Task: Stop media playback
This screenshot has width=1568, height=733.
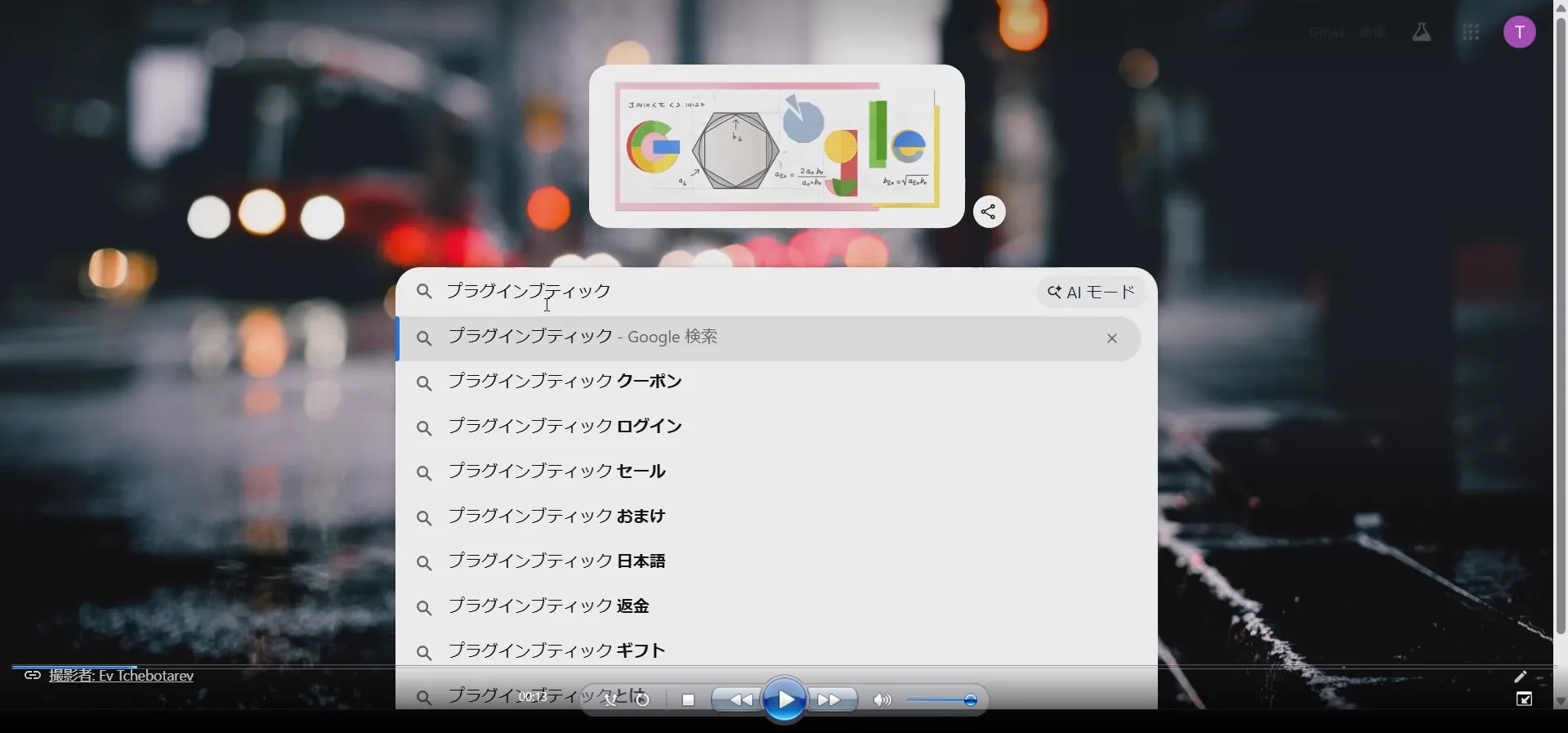Action: point(689,700)
